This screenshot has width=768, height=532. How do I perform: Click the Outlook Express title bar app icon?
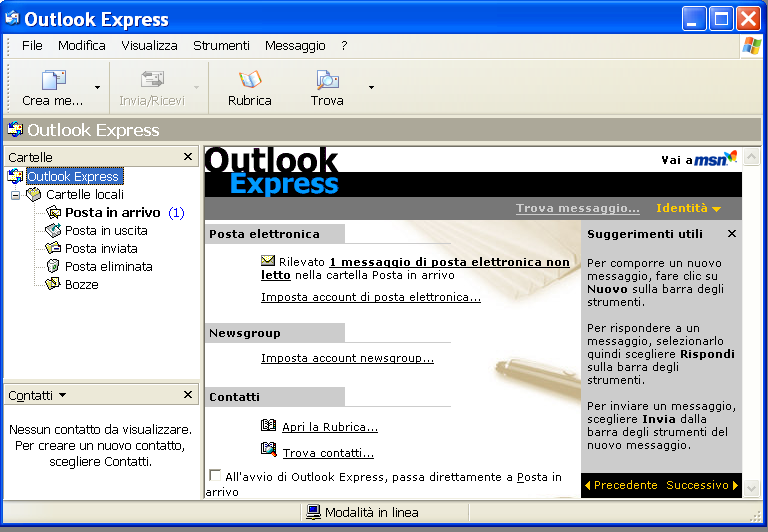[x=12, y=19]
